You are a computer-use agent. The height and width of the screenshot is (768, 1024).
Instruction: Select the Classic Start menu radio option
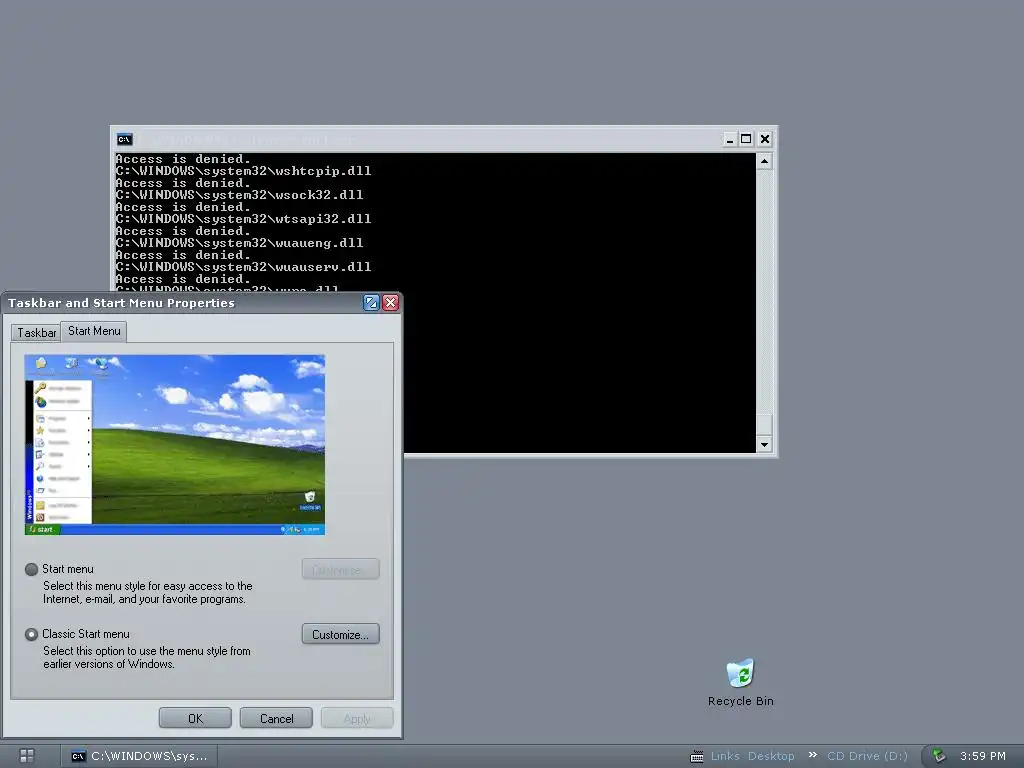click(31, 634)
